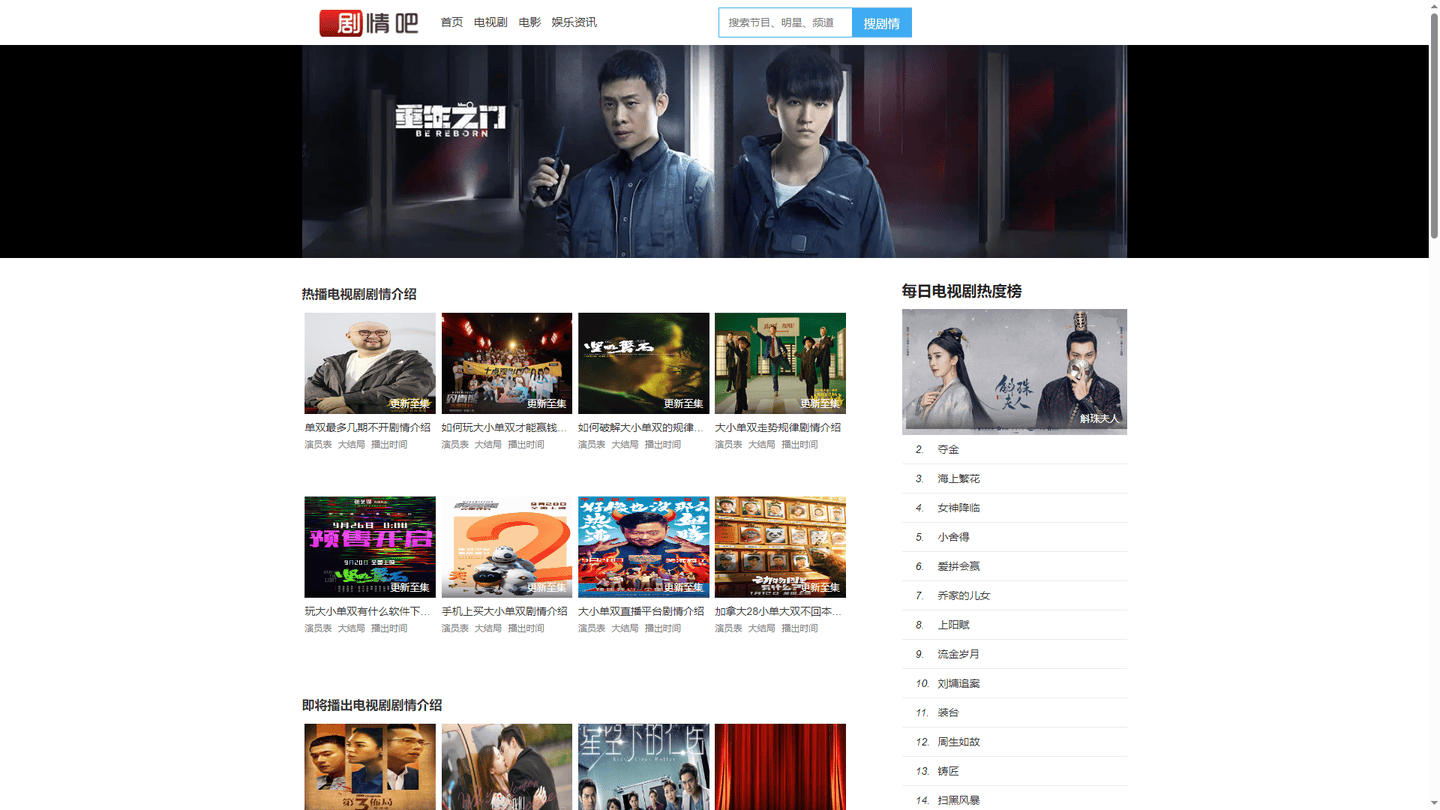Open the 预售开启 poster thumbnail

[370, 547]
